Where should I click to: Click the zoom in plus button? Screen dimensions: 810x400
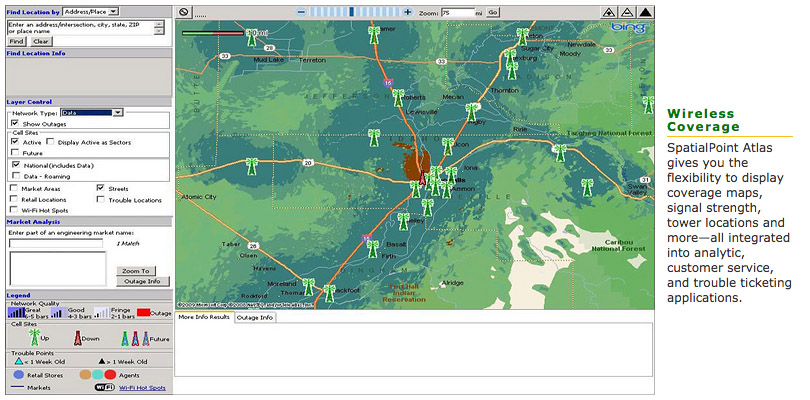pos(408,12)
